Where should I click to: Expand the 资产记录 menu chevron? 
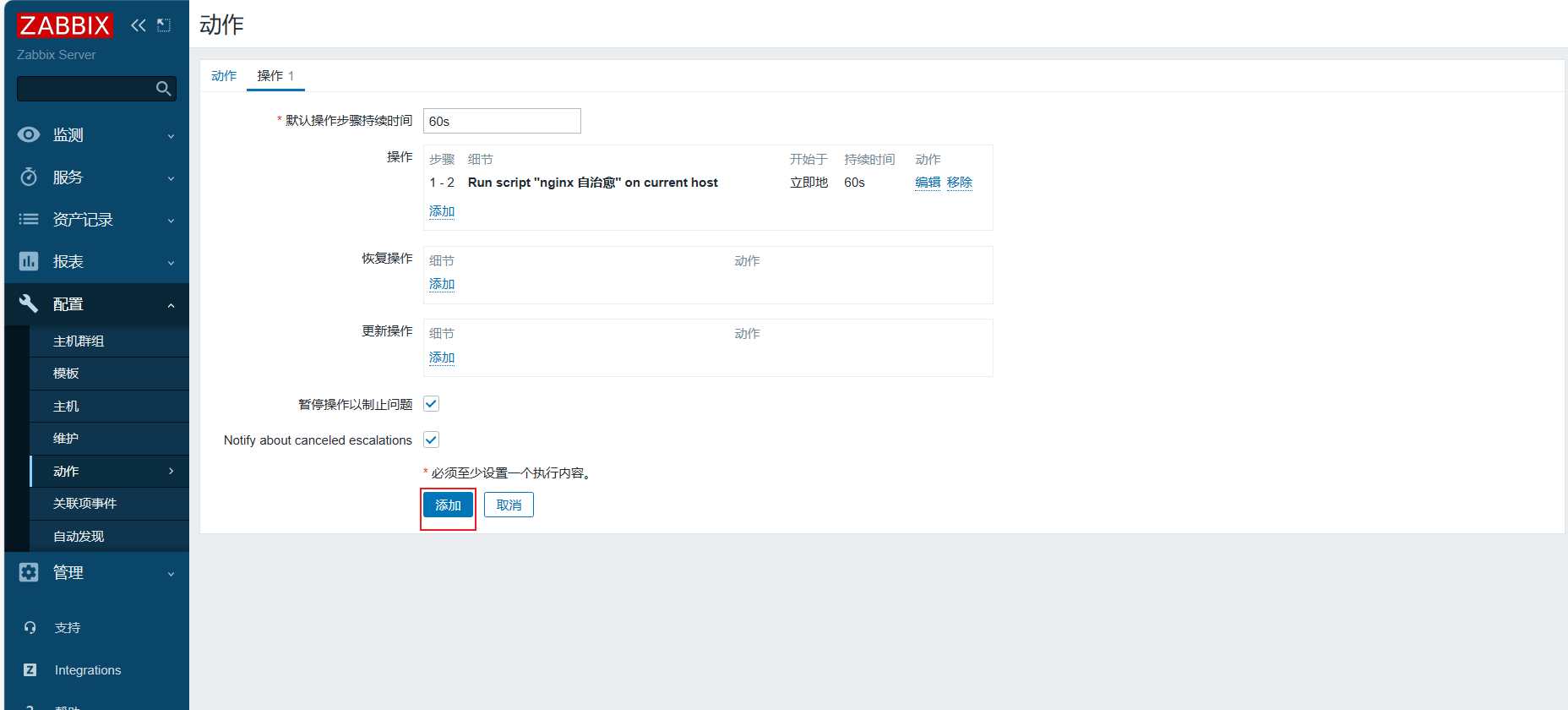(x=171, y=221)
